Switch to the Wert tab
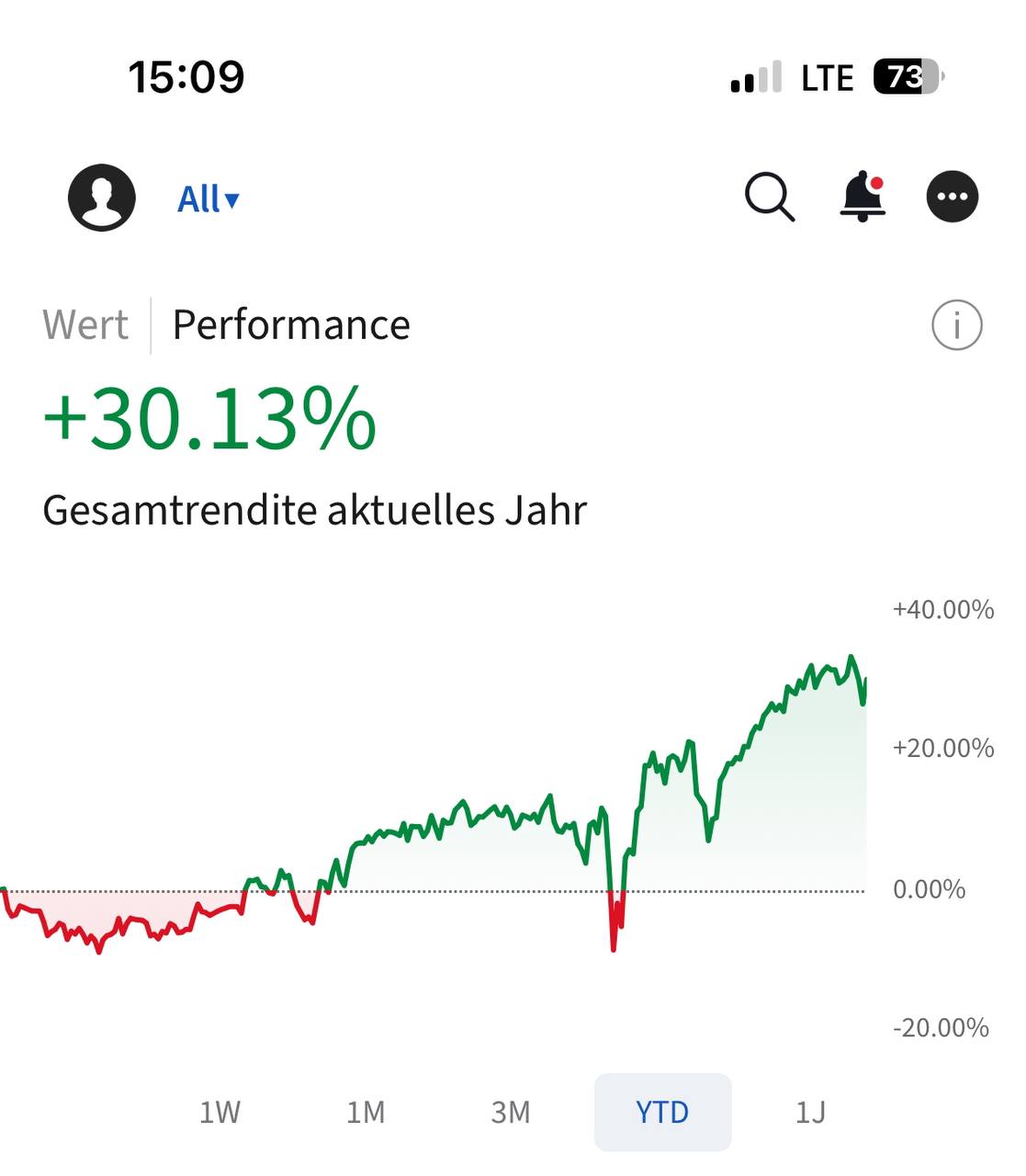Screen dimensions: 1026x1176 coord(85,325)
